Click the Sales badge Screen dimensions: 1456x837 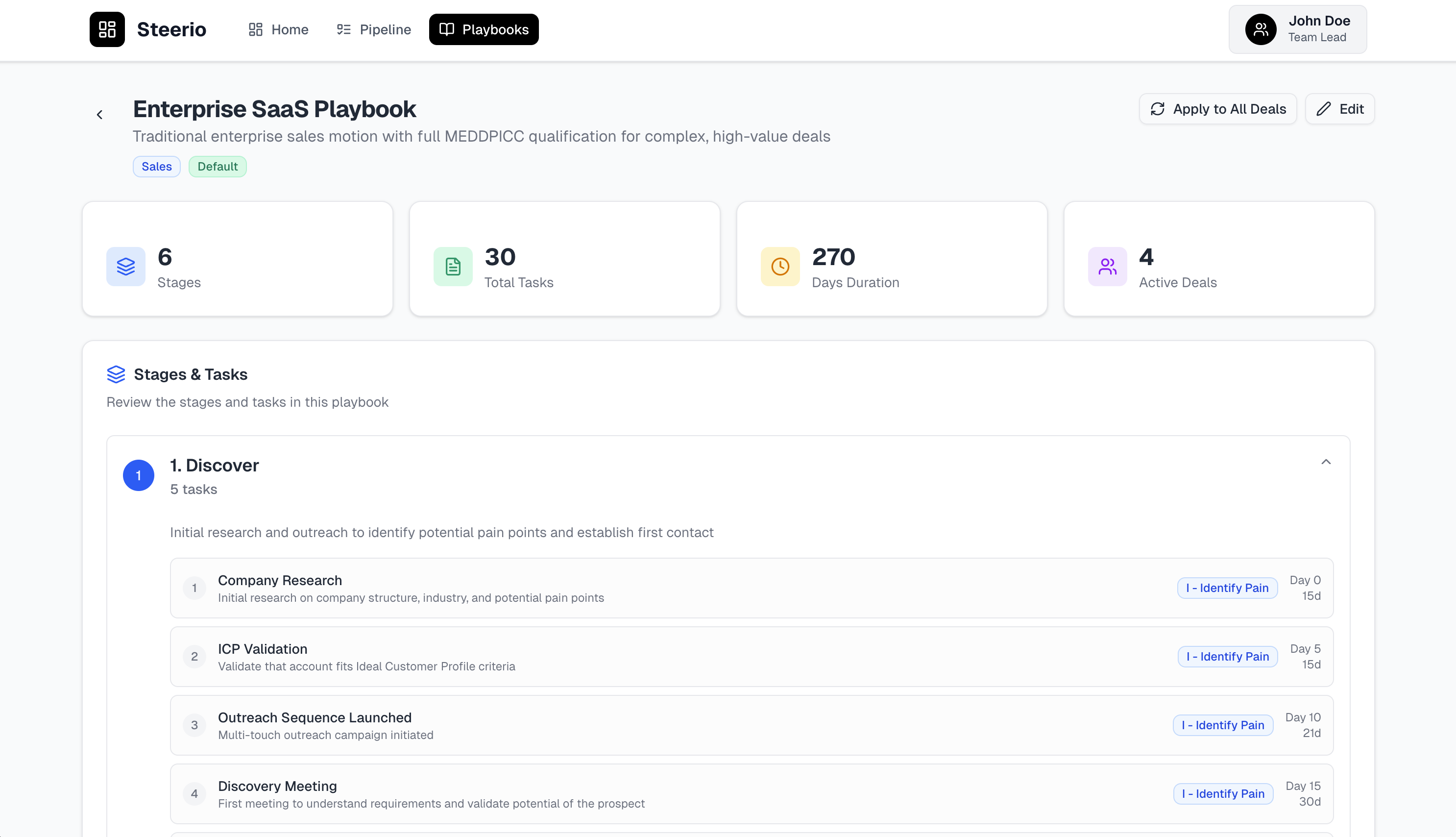click(156, 166)
